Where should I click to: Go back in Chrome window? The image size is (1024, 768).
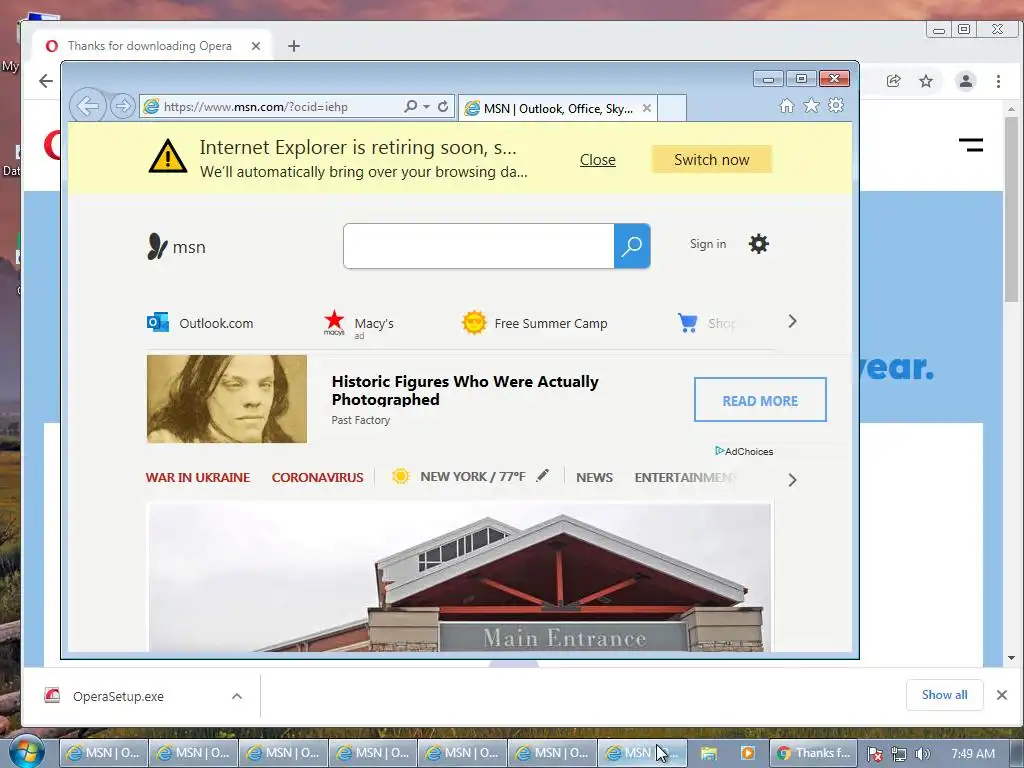click(46, 81)
